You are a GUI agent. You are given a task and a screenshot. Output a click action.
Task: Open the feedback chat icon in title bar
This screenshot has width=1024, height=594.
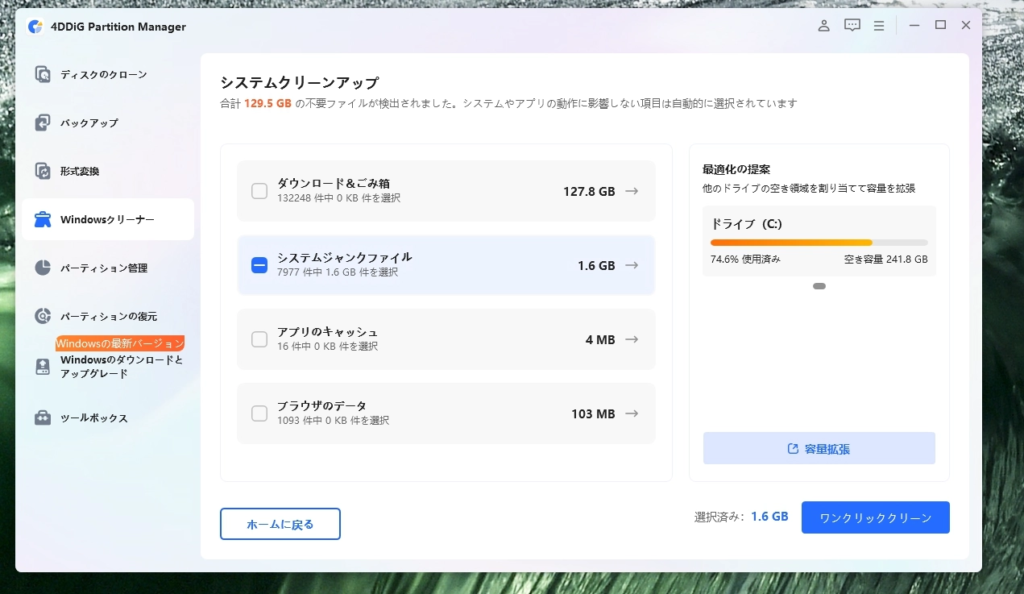[852, 26]
